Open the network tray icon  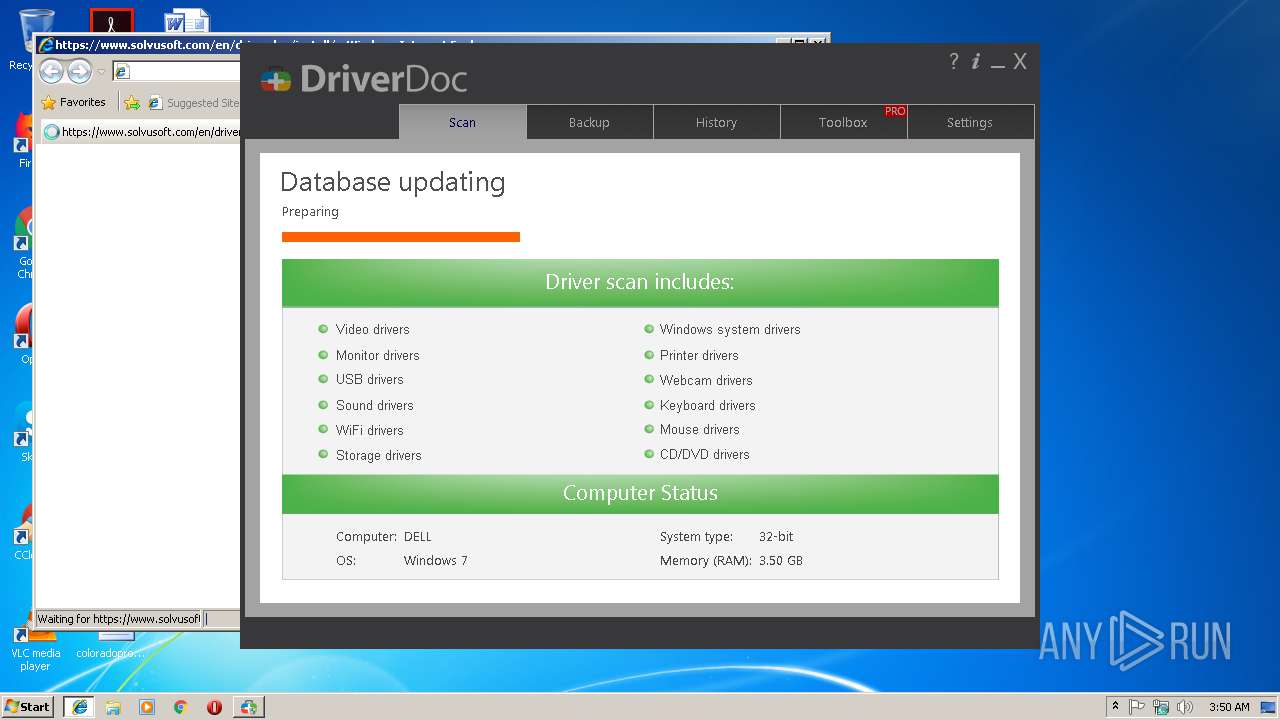pos(1161,707)
